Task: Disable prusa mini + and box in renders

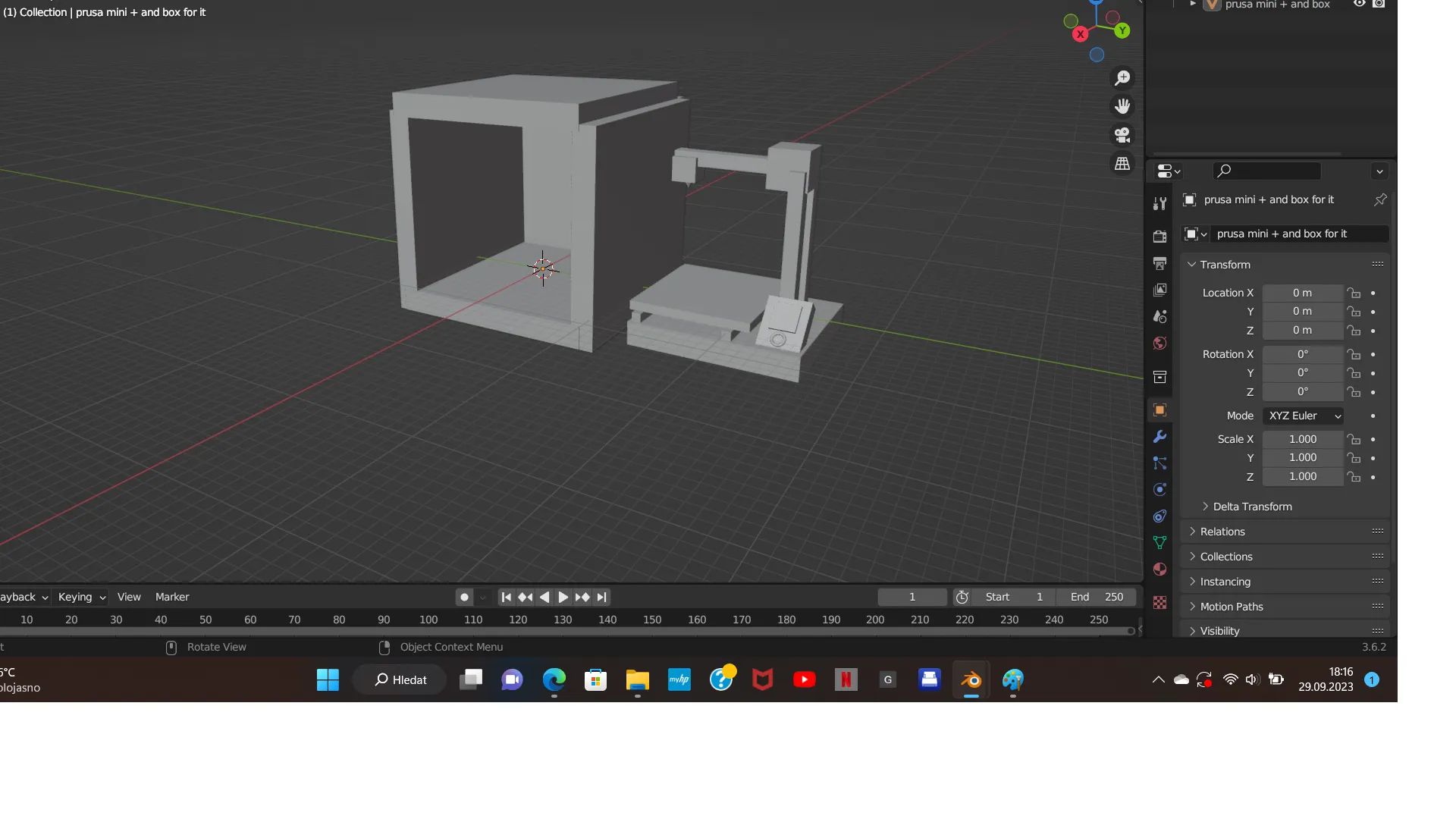Action: pos(1379,5)
